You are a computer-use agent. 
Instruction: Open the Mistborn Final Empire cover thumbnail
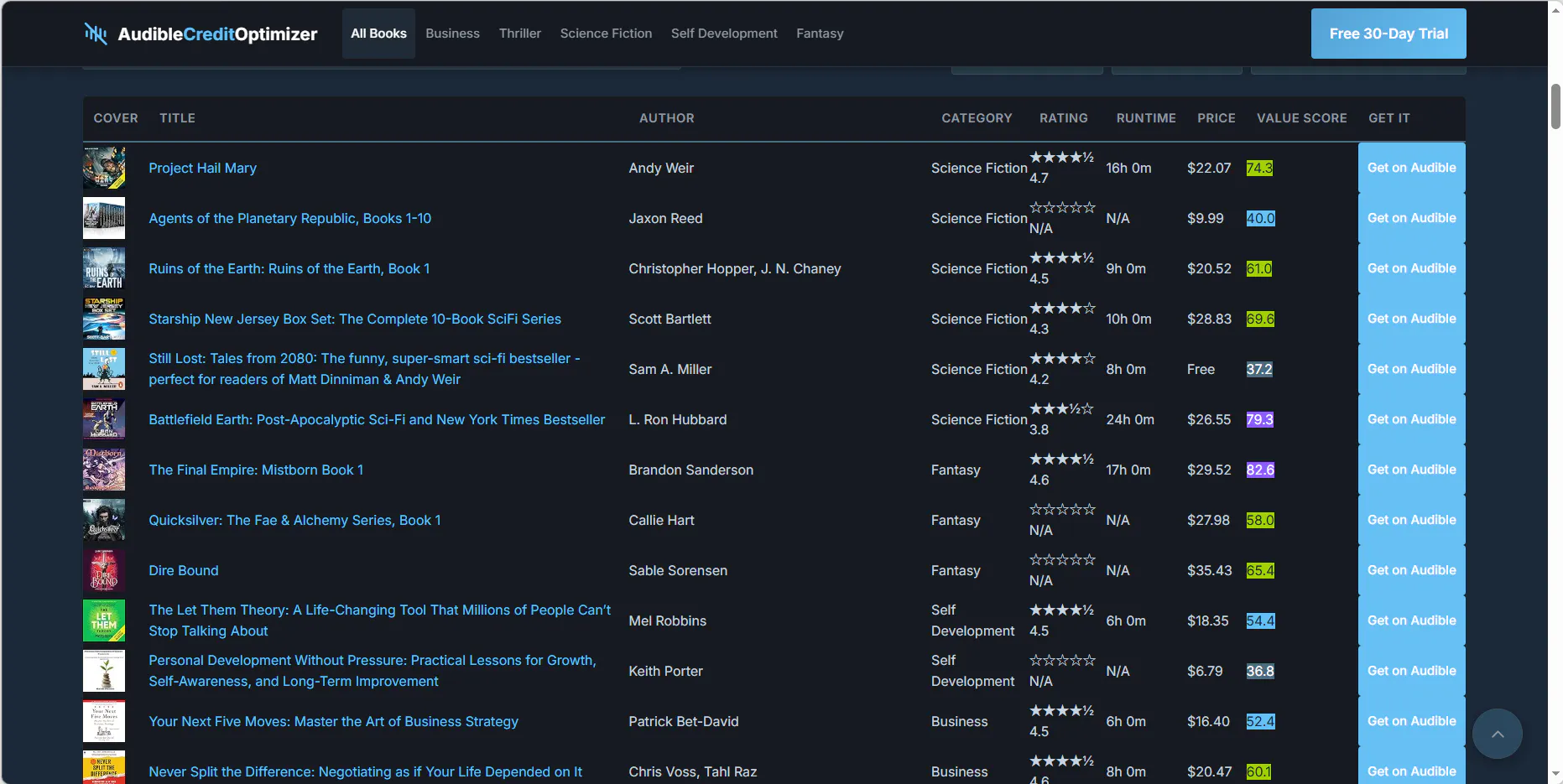pyautogui.click(x=104, y=470)
